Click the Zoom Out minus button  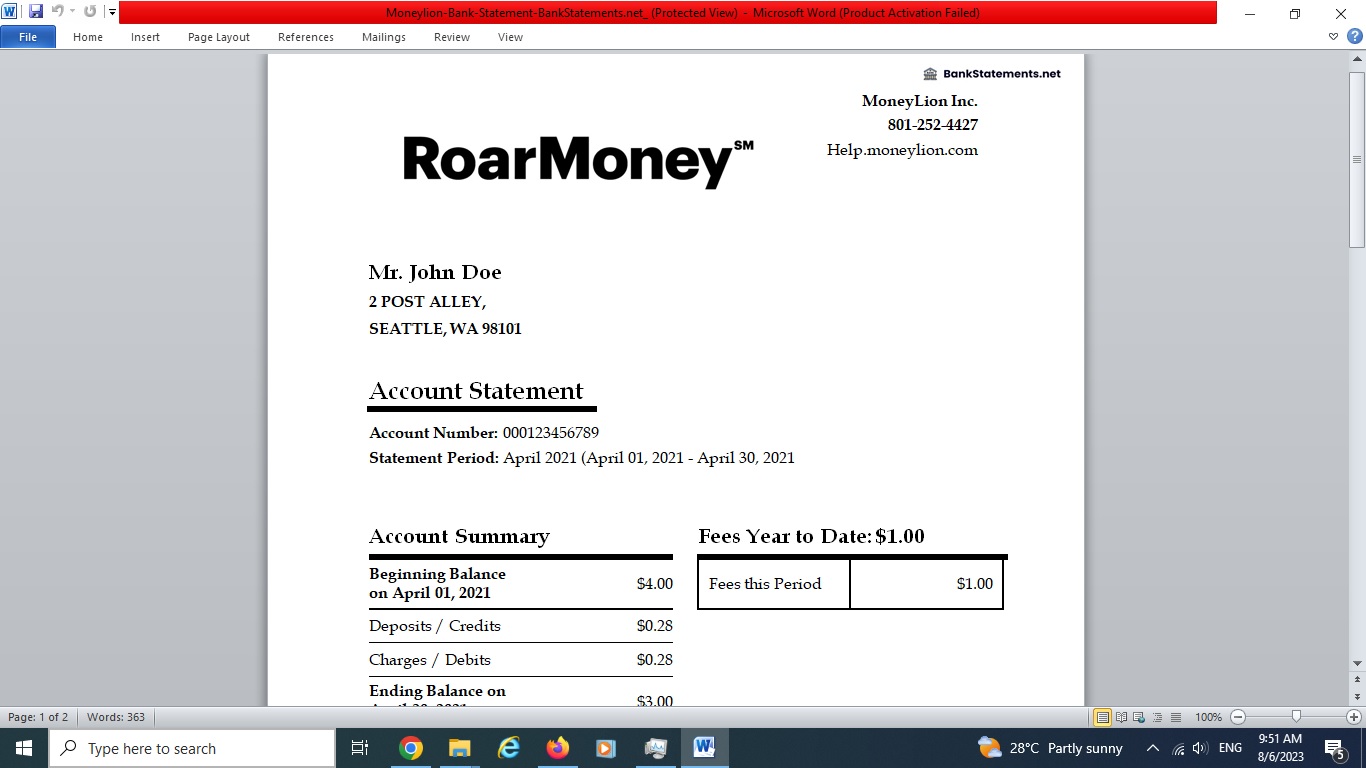pyautogui.click(x=1238, y=717)
